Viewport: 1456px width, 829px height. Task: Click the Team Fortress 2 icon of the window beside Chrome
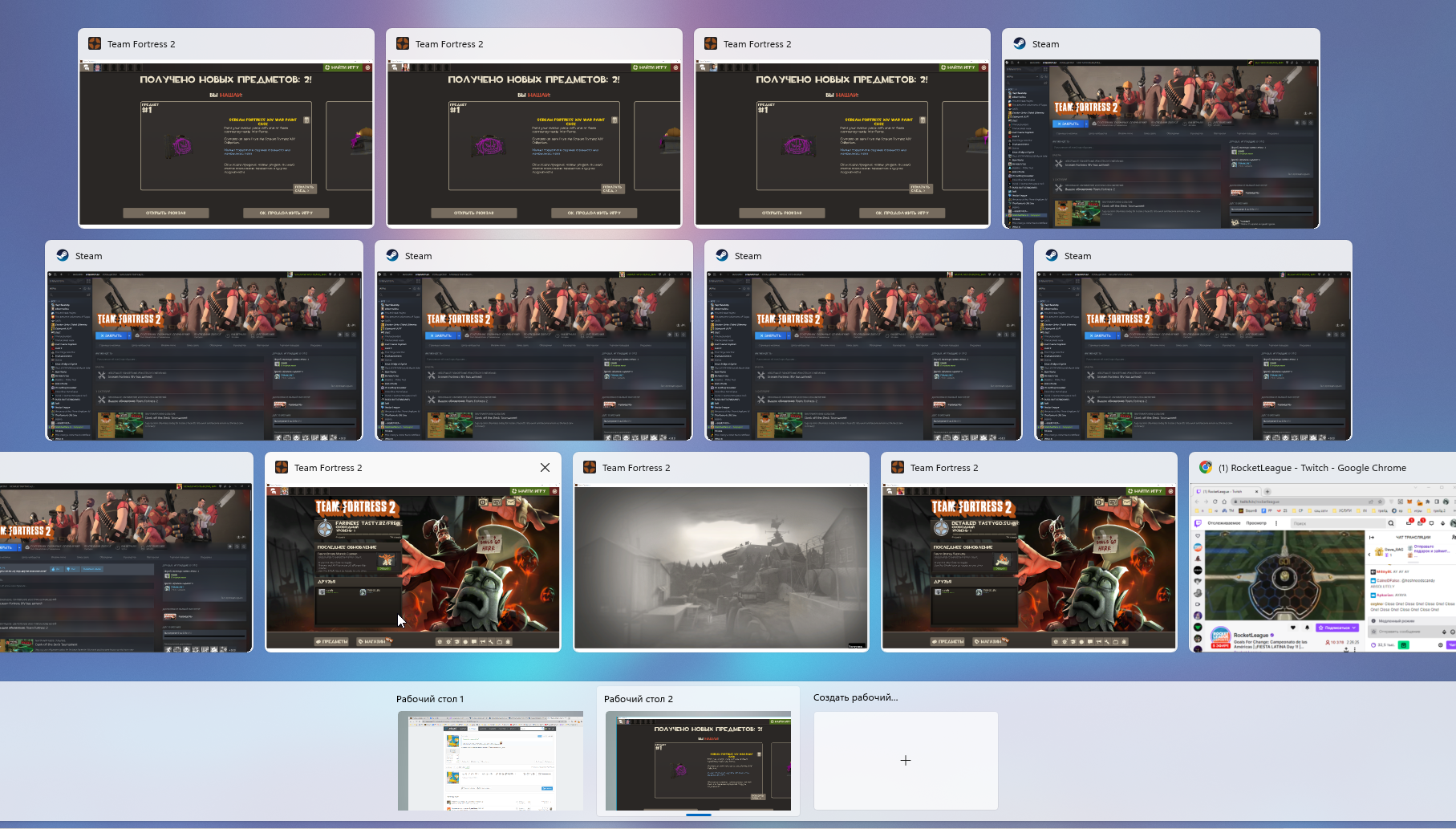coord(898,468)
